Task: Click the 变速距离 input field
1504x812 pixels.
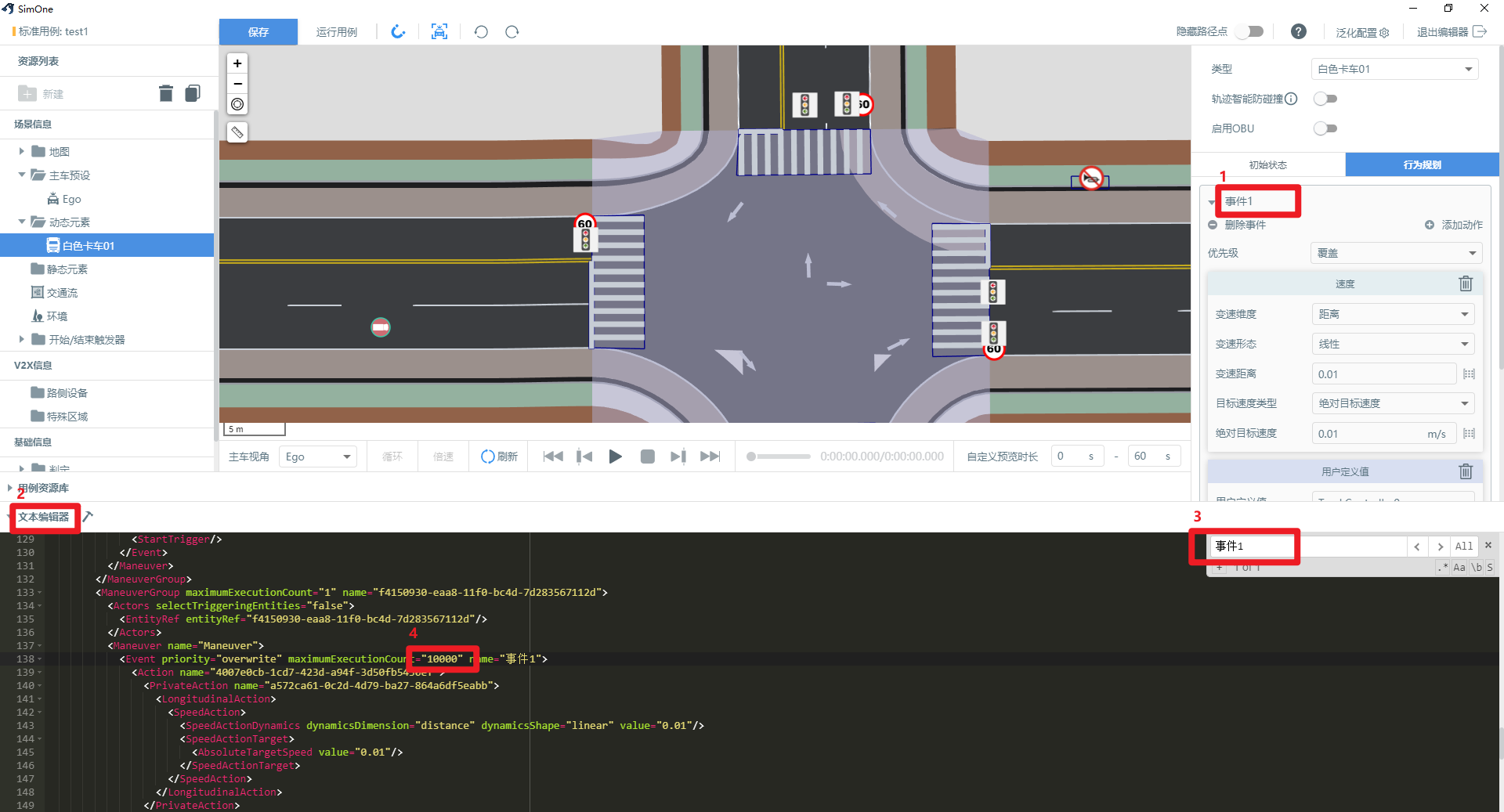Action: click(1384, 374)
